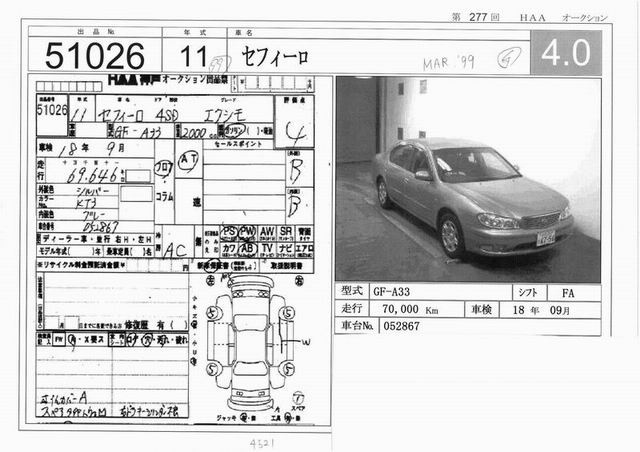Image resolution: width=640 pixels, height=452 pixels.
Task: Click the handwritten 69.646 mileage
Action: click(93, 176)
